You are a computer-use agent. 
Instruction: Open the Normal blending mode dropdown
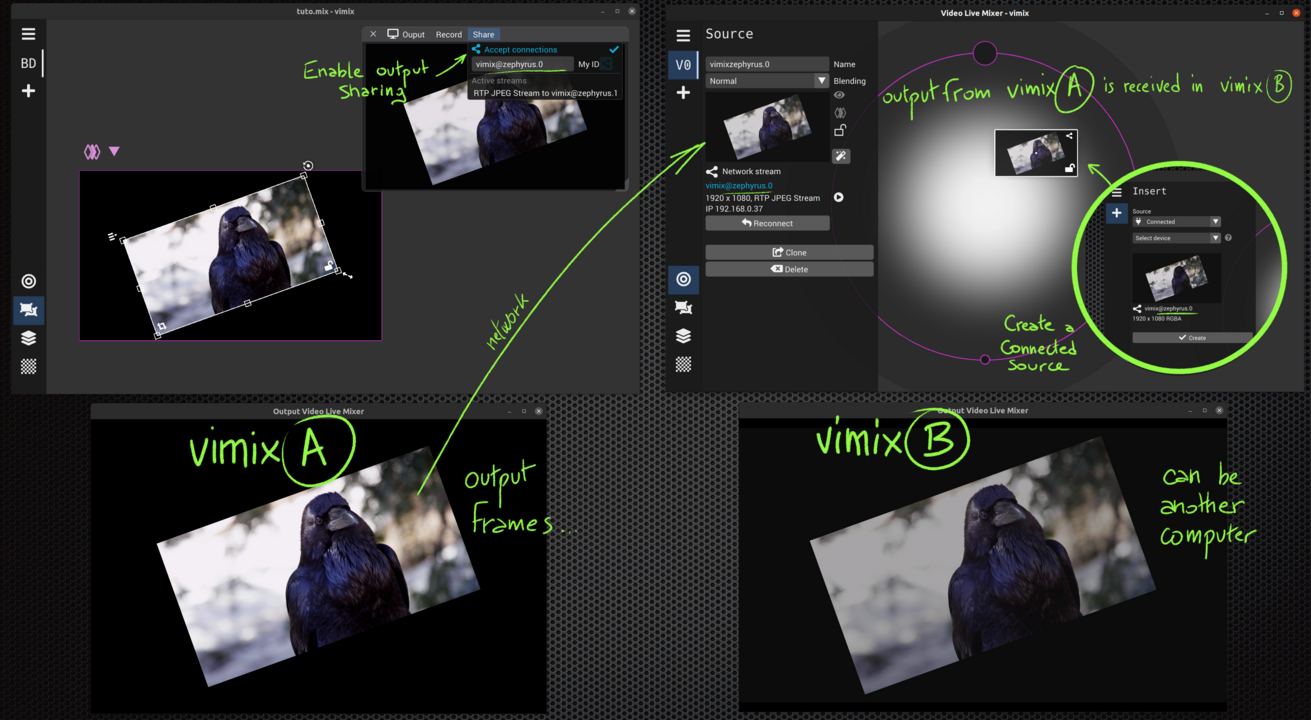tap(766, 81)
